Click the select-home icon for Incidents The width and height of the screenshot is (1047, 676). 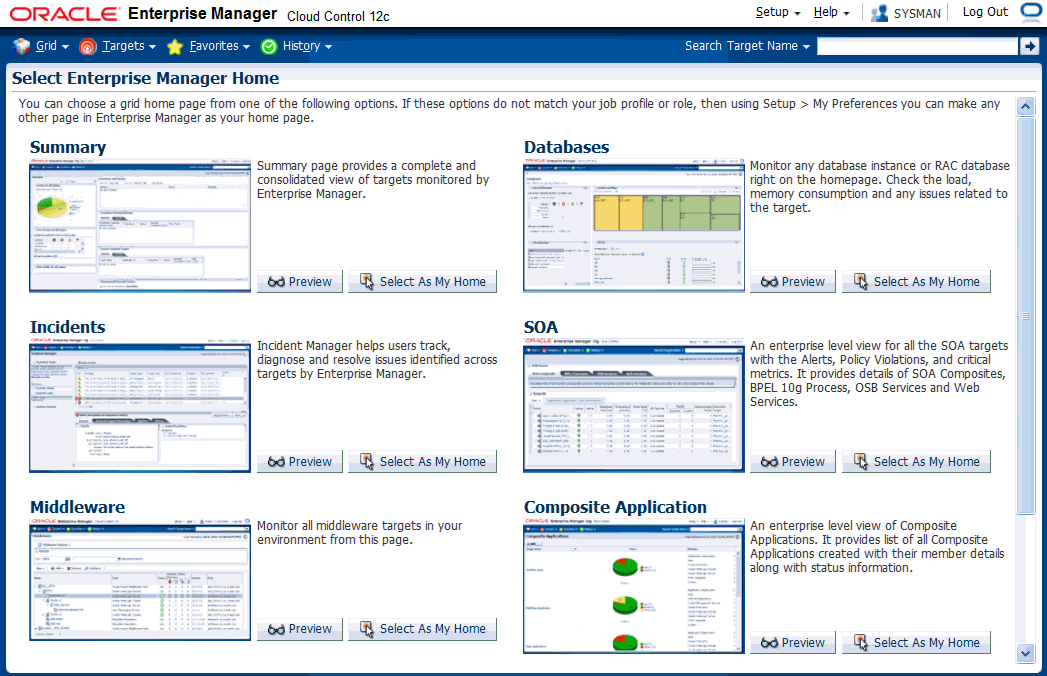pos(367,461)
